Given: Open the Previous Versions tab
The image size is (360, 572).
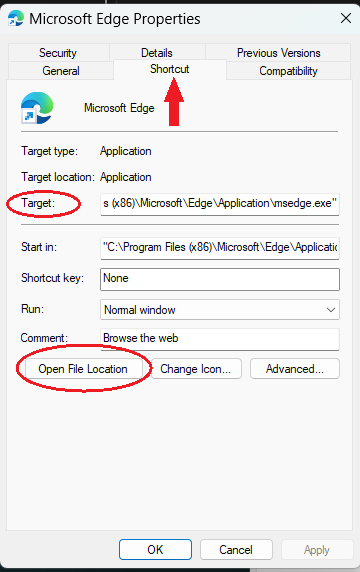Looking at the screenshot, I should (x=279, y=53).
